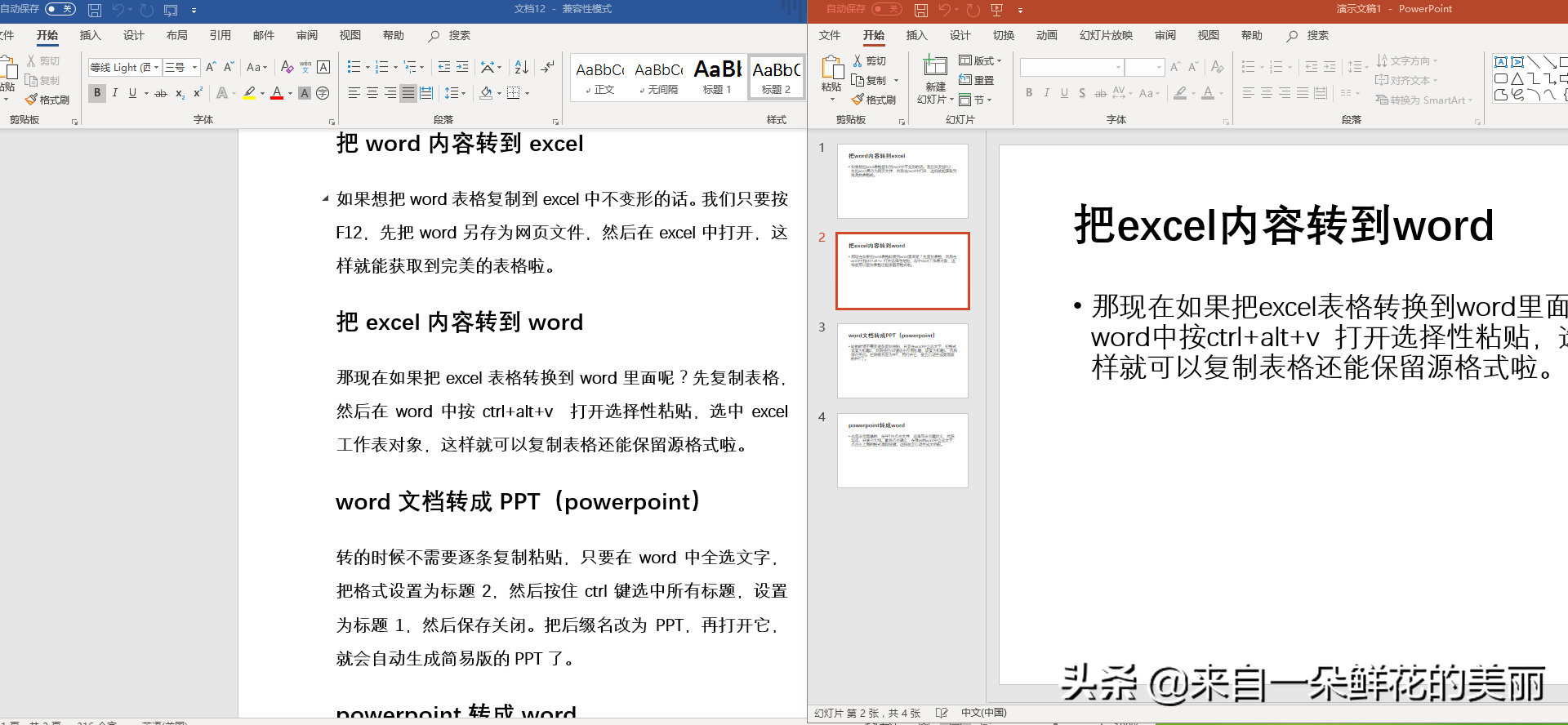Click the Reset (重置) slide button in PowerPoint
The height and width of the screenshot is (725, 1568).
pos(977,80)
